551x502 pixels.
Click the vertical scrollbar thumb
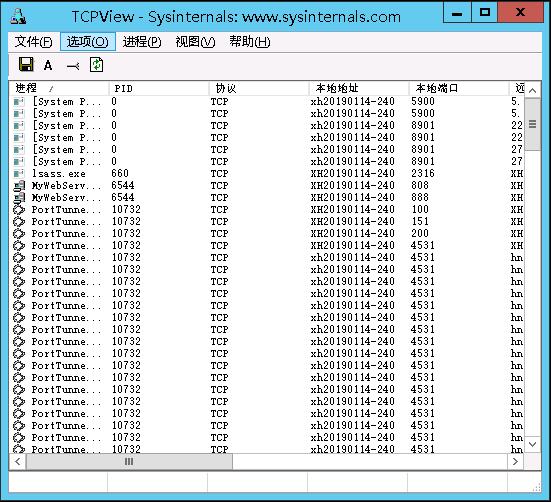click(x=533, y=124)
